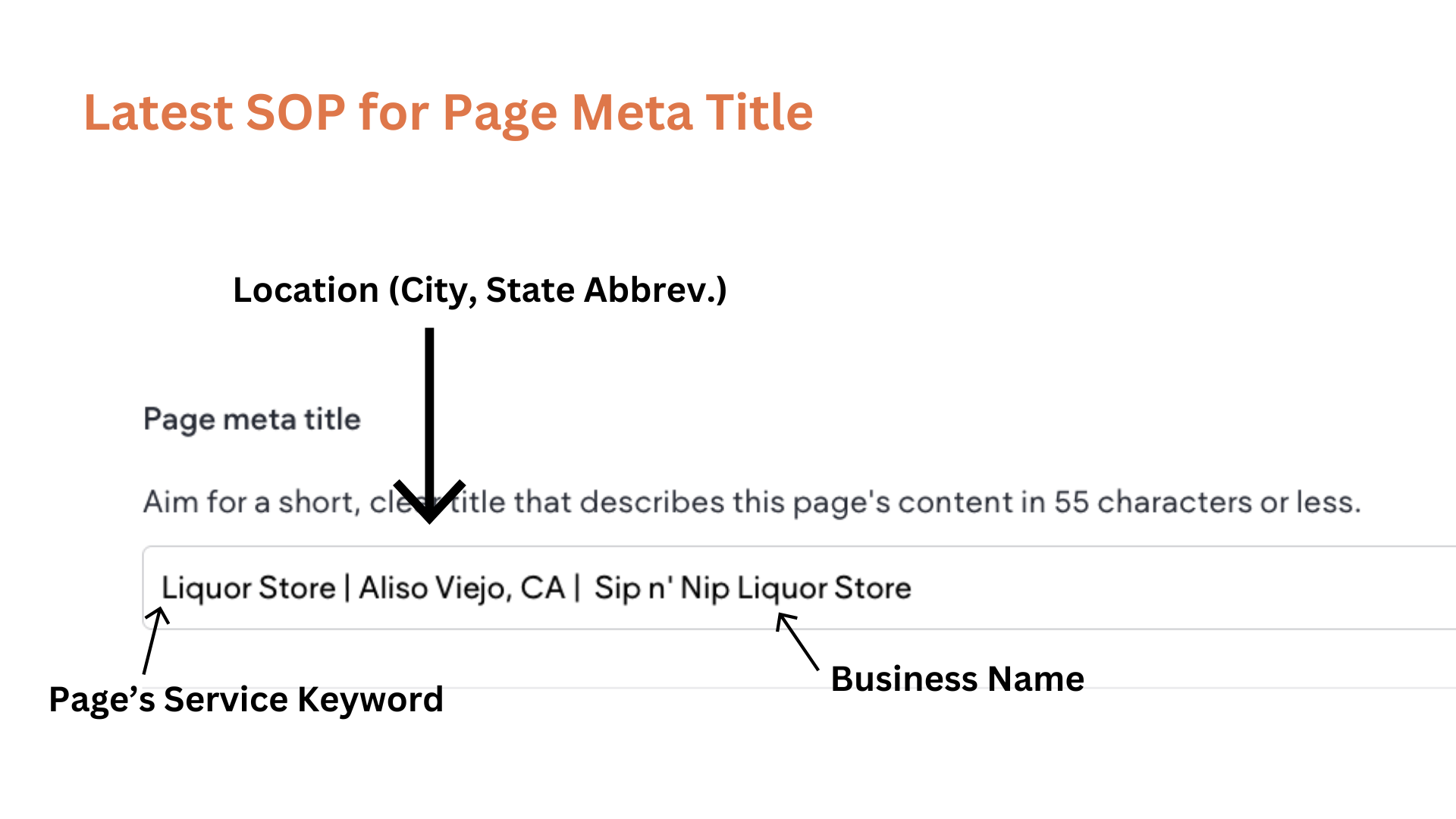Click the 'Page's Service Keyword' annotation label
This screenshot has height=819, width=1456.
246,699
